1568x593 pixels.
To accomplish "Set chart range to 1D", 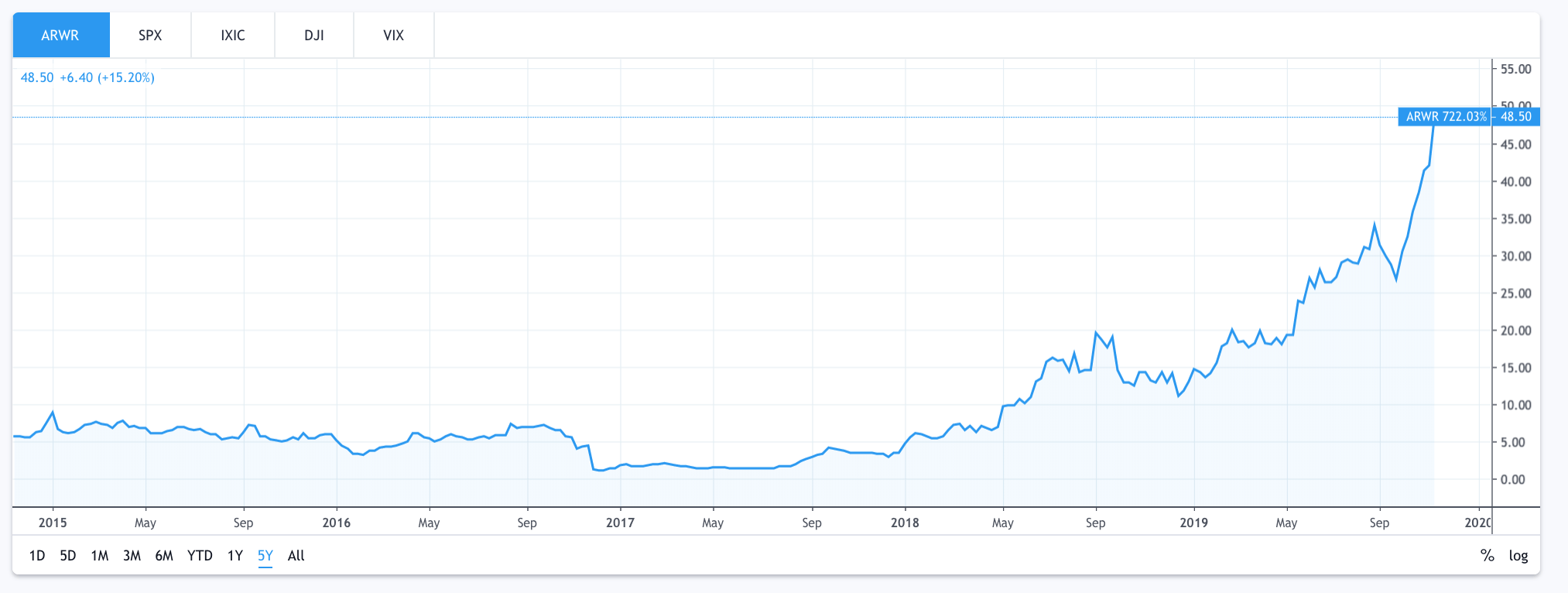I will click(37, 555).
